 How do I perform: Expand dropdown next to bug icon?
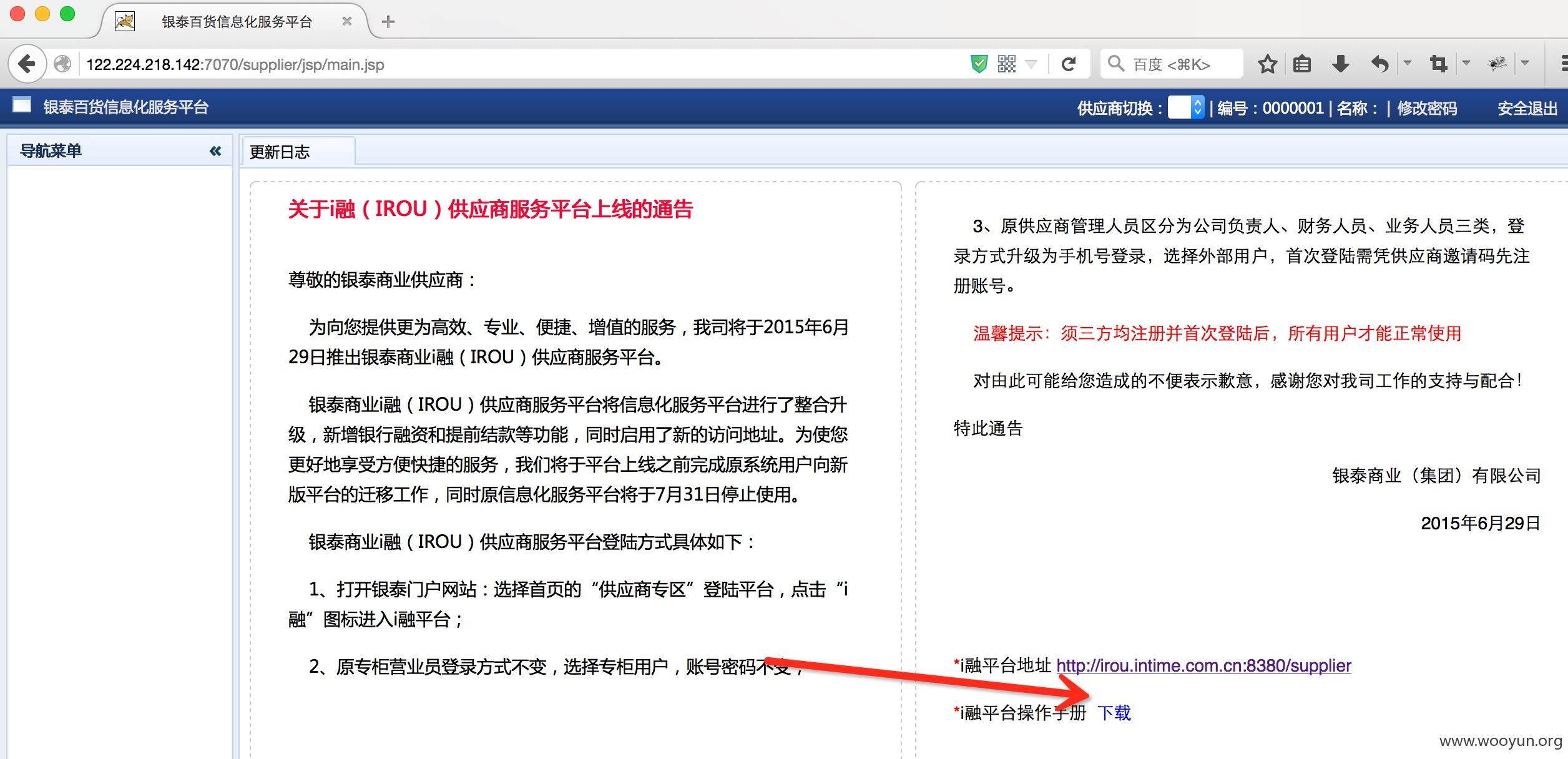click(x=1525, y=63)
